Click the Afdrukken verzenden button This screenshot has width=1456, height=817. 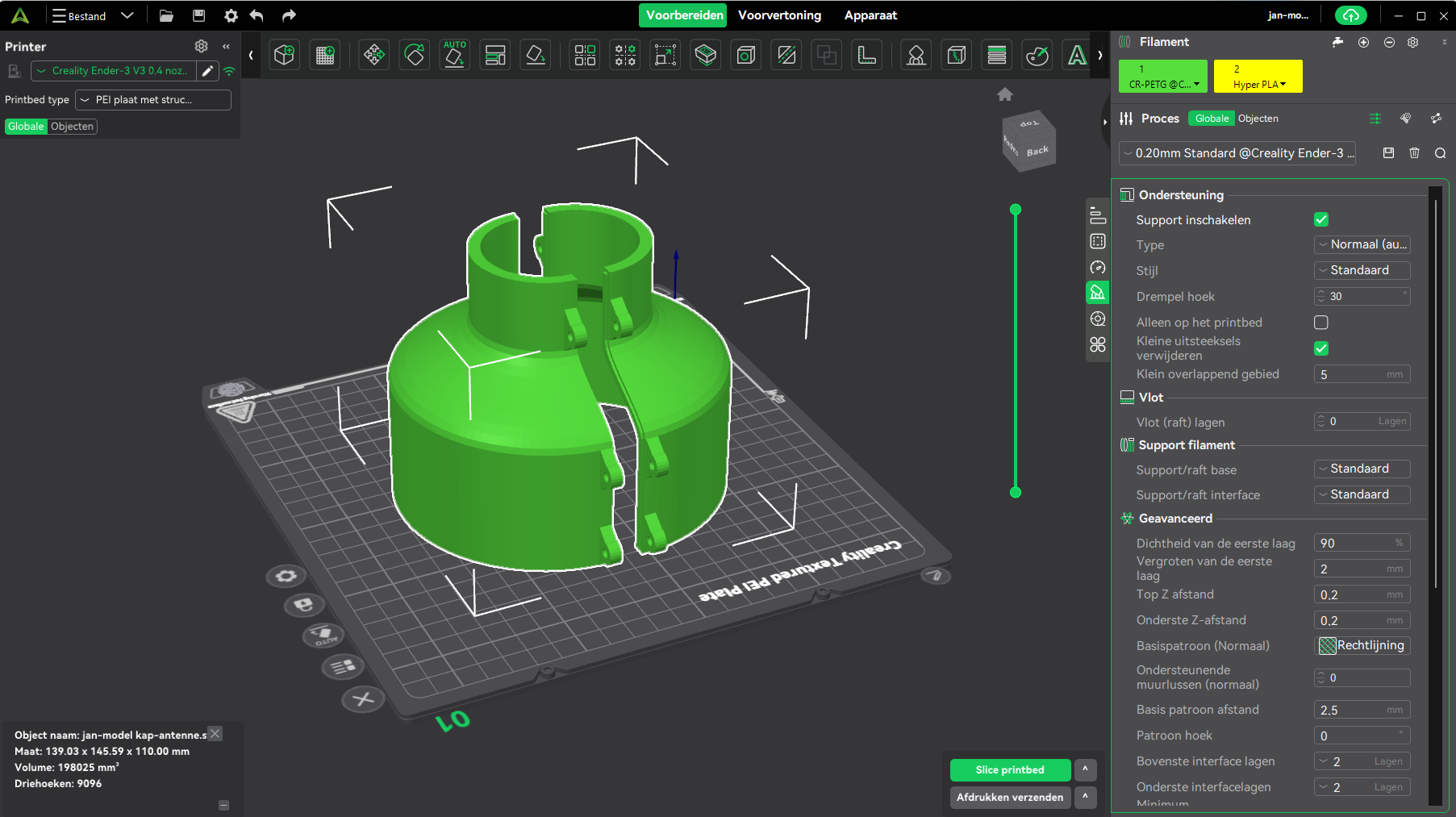[x=1010, y=797]
